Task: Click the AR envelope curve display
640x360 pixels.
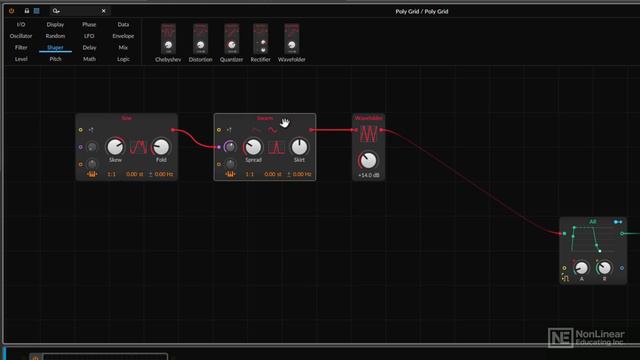Action: click(593, 239)
